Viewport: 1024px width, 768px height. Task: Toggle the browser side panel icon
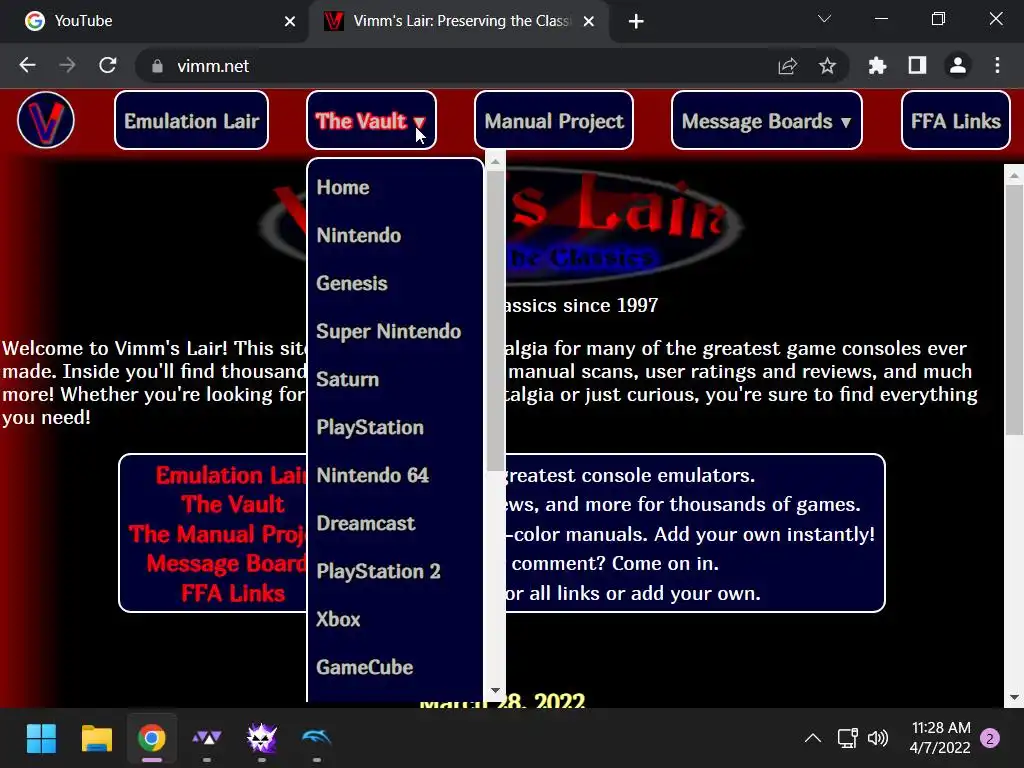coord(918,65)
